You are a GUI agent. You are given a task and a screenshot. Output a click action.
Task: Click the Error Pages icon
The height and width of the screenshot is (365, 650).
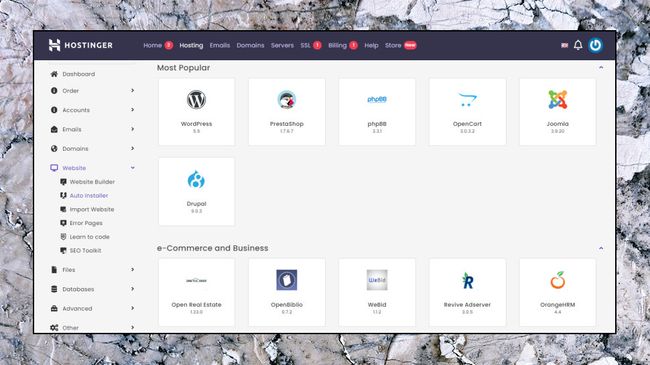[63, 223]
